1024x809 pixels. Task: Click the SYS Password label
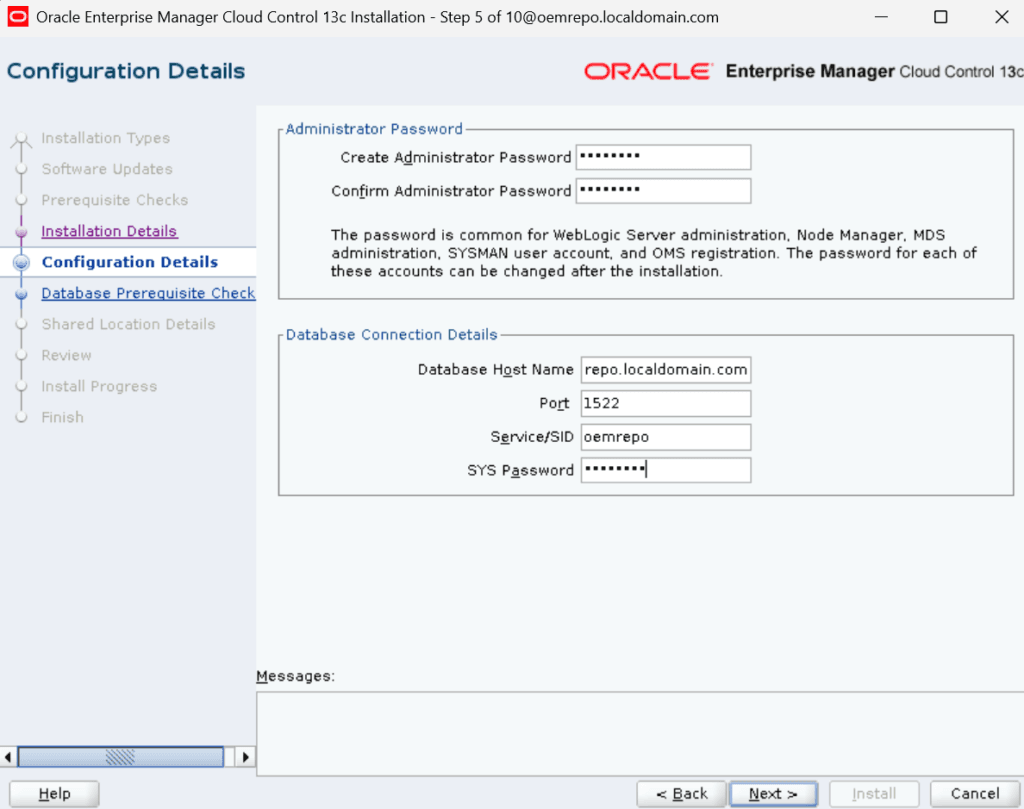click(520, 470)
